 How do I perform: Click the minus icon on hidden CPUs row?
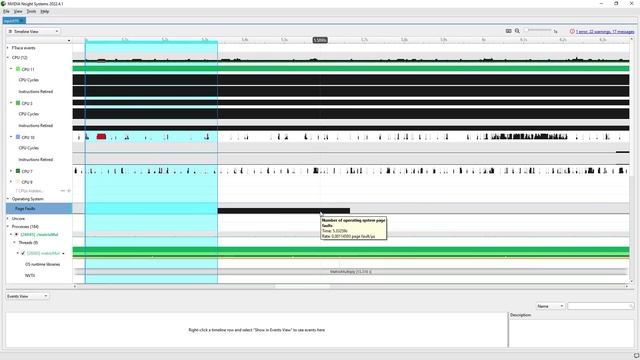[x=62, y=191]
